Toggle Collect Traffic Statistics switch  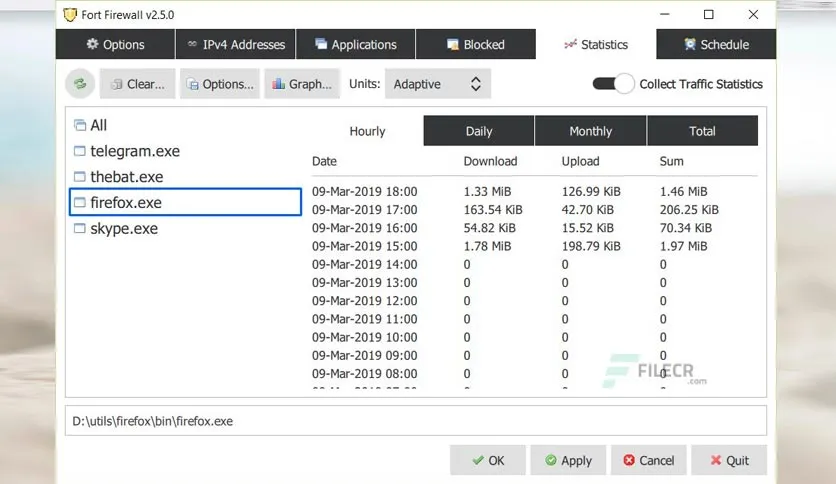click(x=613, y=84)
